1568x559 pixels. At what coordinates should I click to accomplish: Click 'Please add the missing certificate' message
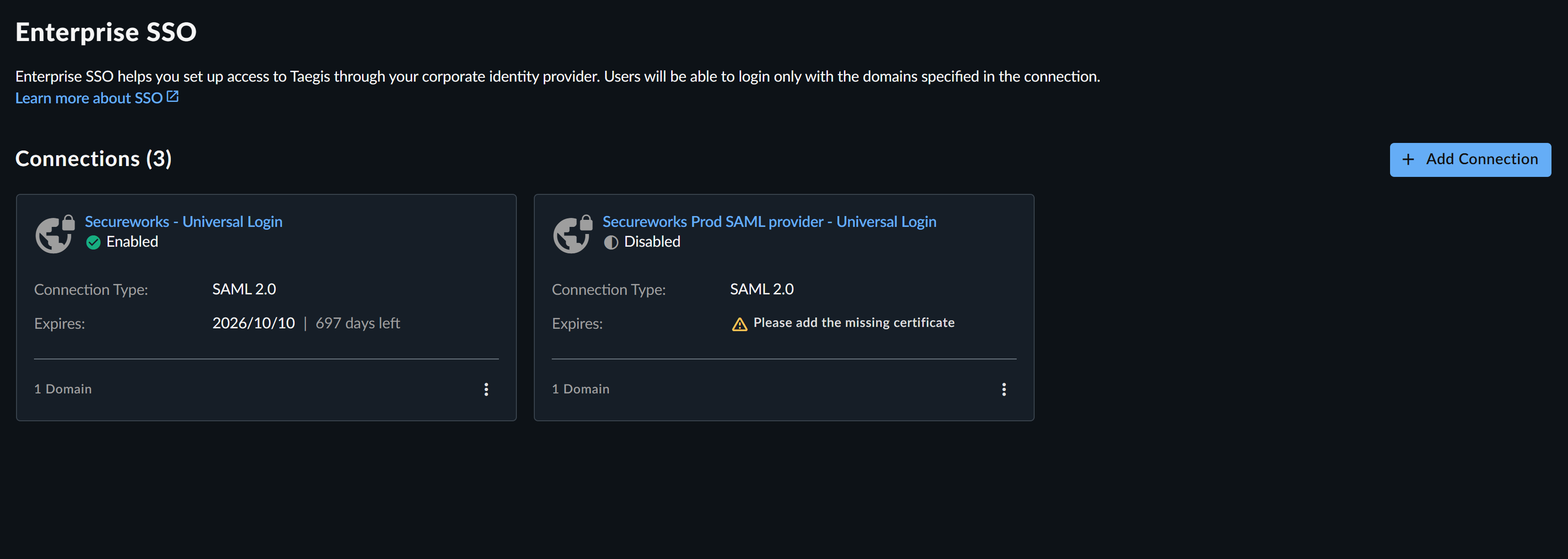point(853,322)
